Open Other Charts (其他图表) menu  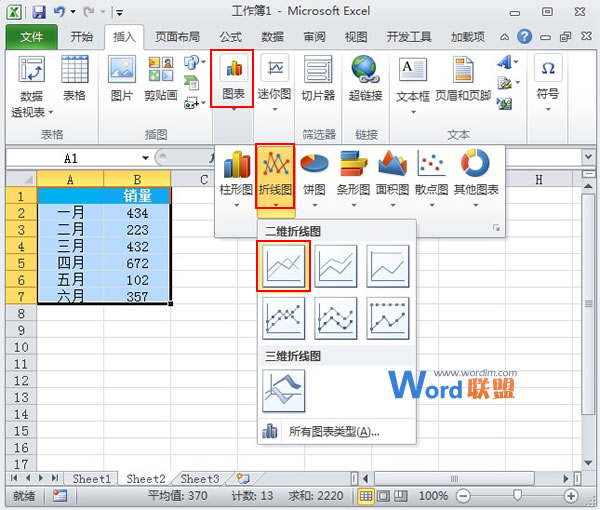coord(476,178)
